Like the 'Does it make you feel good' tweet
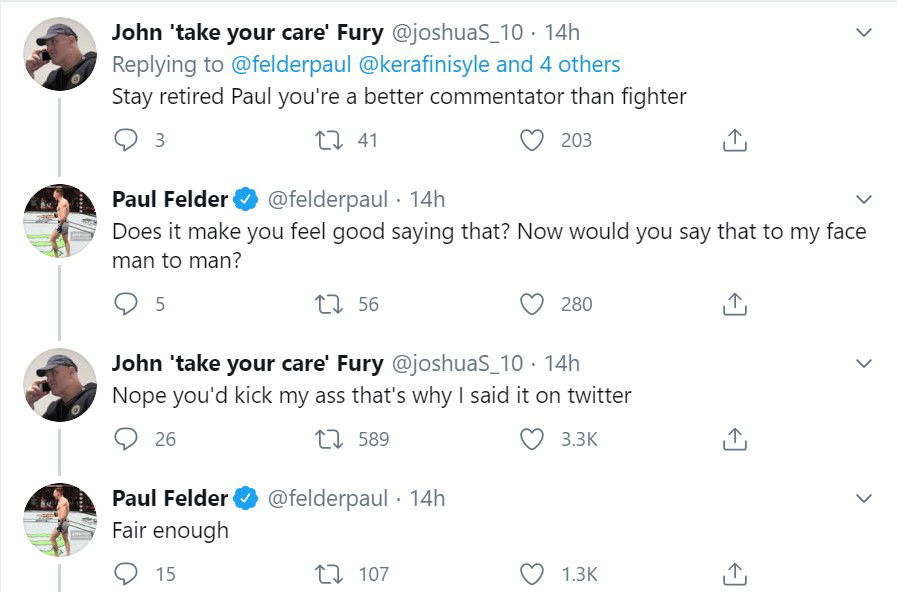This screenshot has height=592, width=897. coord(532,304)
